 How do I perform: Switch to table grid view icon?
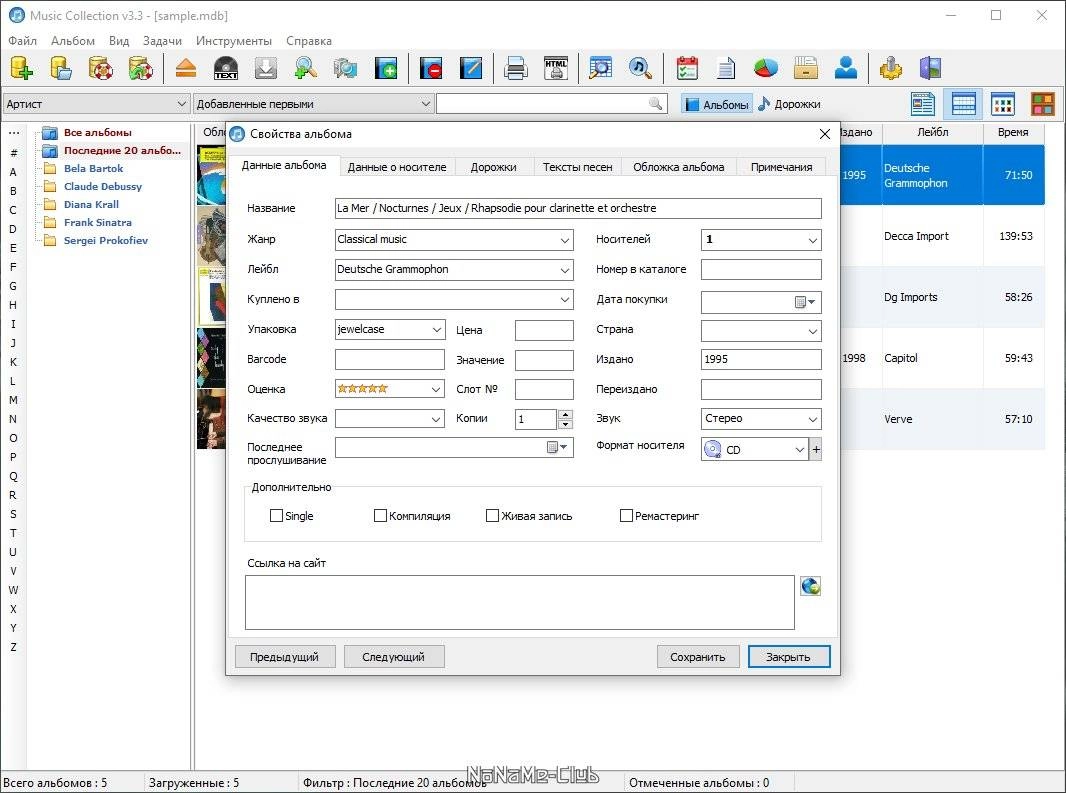963,104
